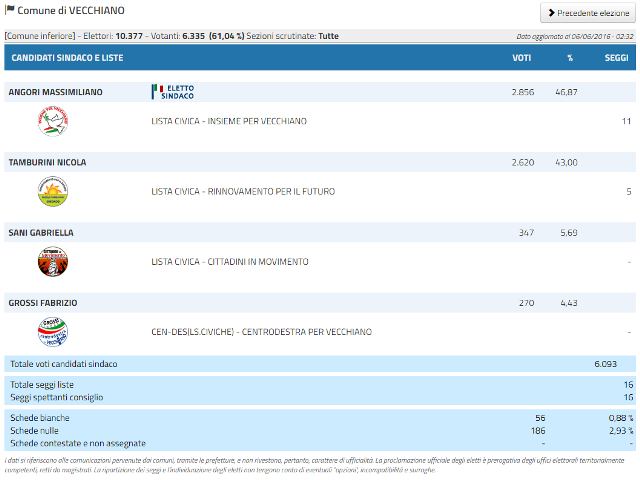
Task: Click the SEGGI column header
Action: point(616,58)
